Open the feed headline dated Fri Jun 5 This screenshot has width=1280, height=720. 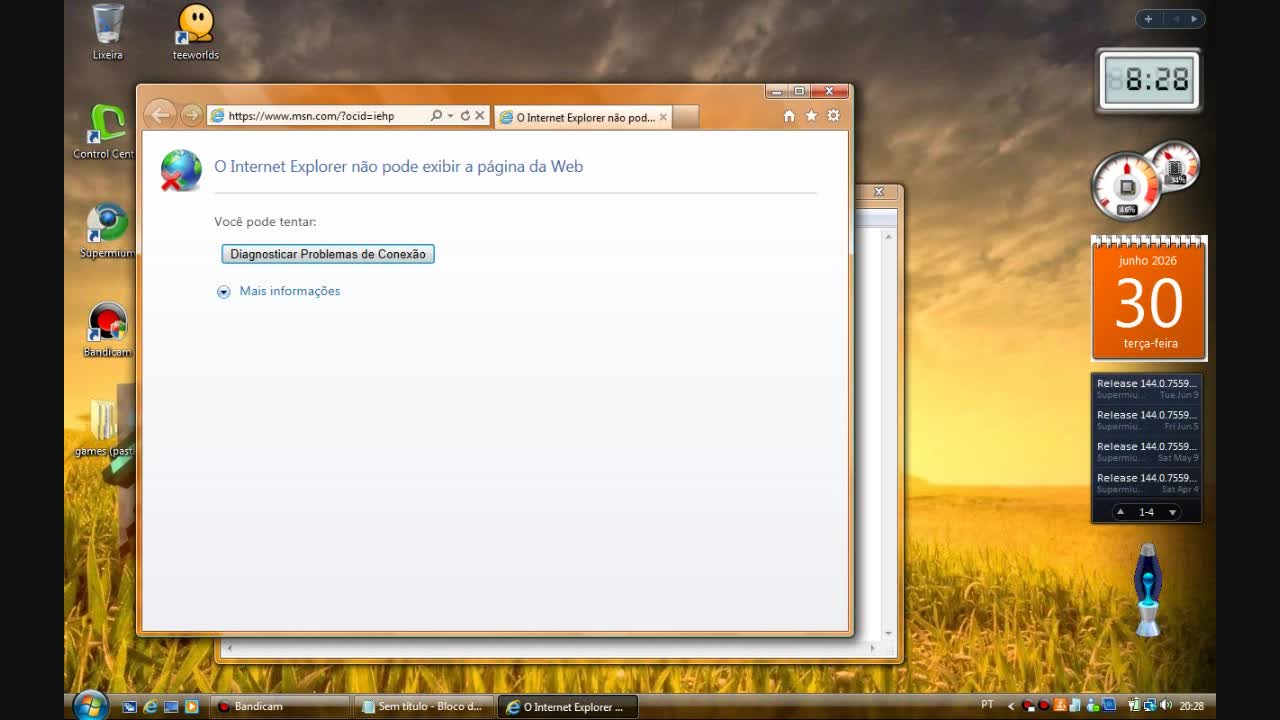point(1147,420)
